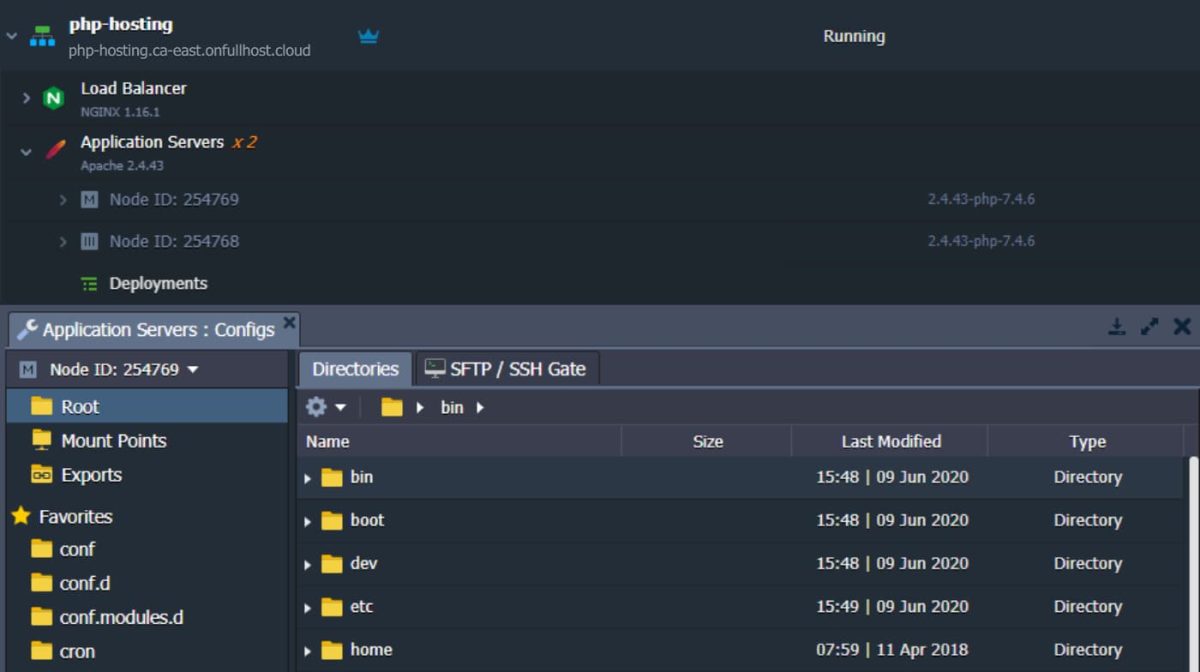Viewport: 1200px width, 672px height.
Task: Sort by Last Modified column header
Action: [x=890, y=441]
